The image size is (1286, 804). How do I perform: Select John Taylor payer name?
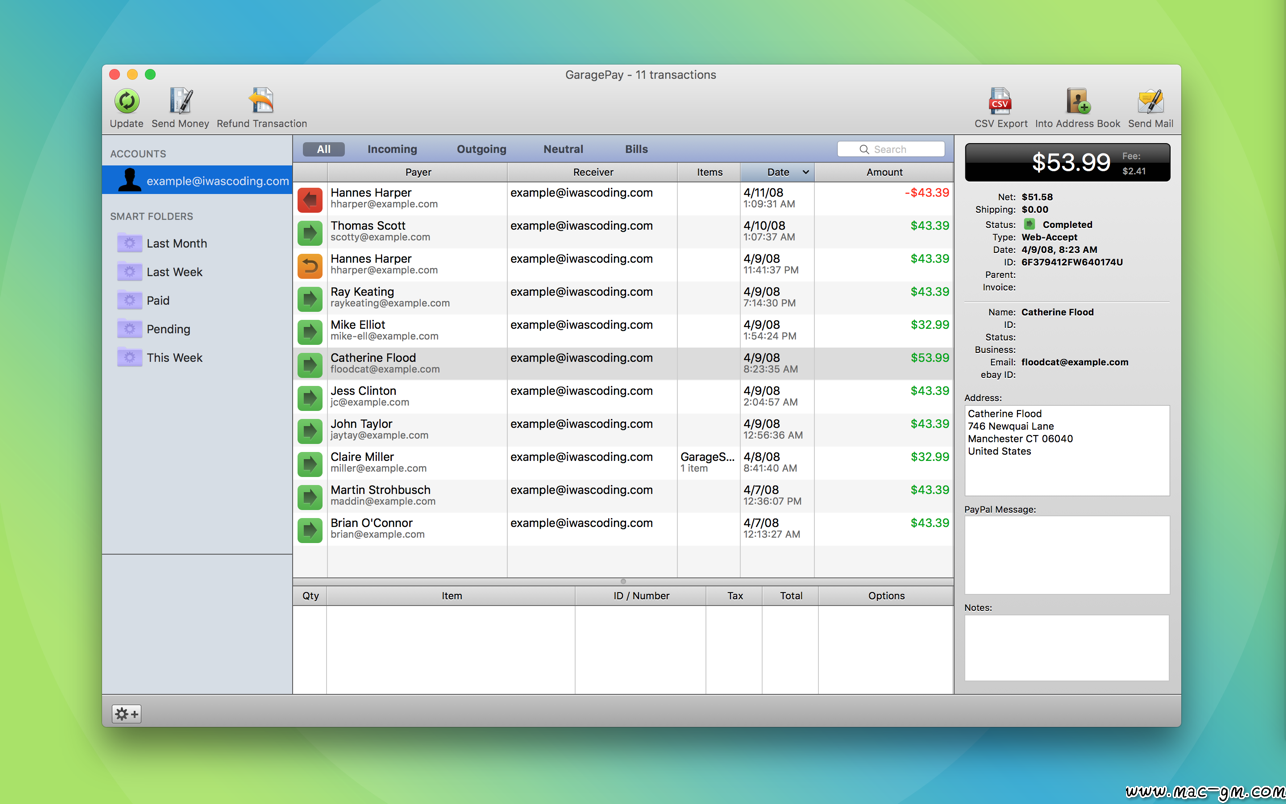pos(361,424)
